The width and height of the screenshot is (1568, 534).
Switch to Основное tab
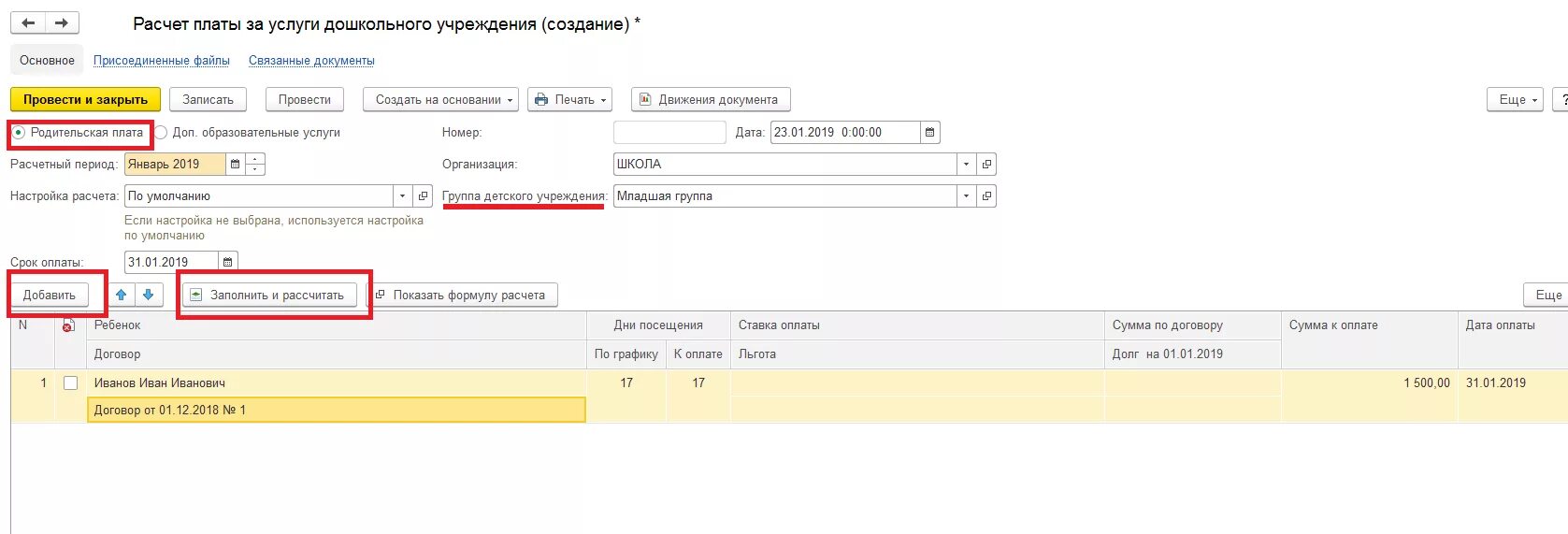click(x=47, y=61)
